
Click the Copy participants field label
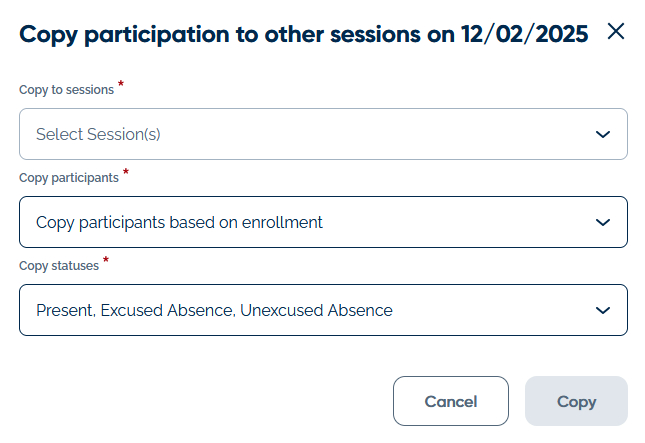[x=68, y=178]
